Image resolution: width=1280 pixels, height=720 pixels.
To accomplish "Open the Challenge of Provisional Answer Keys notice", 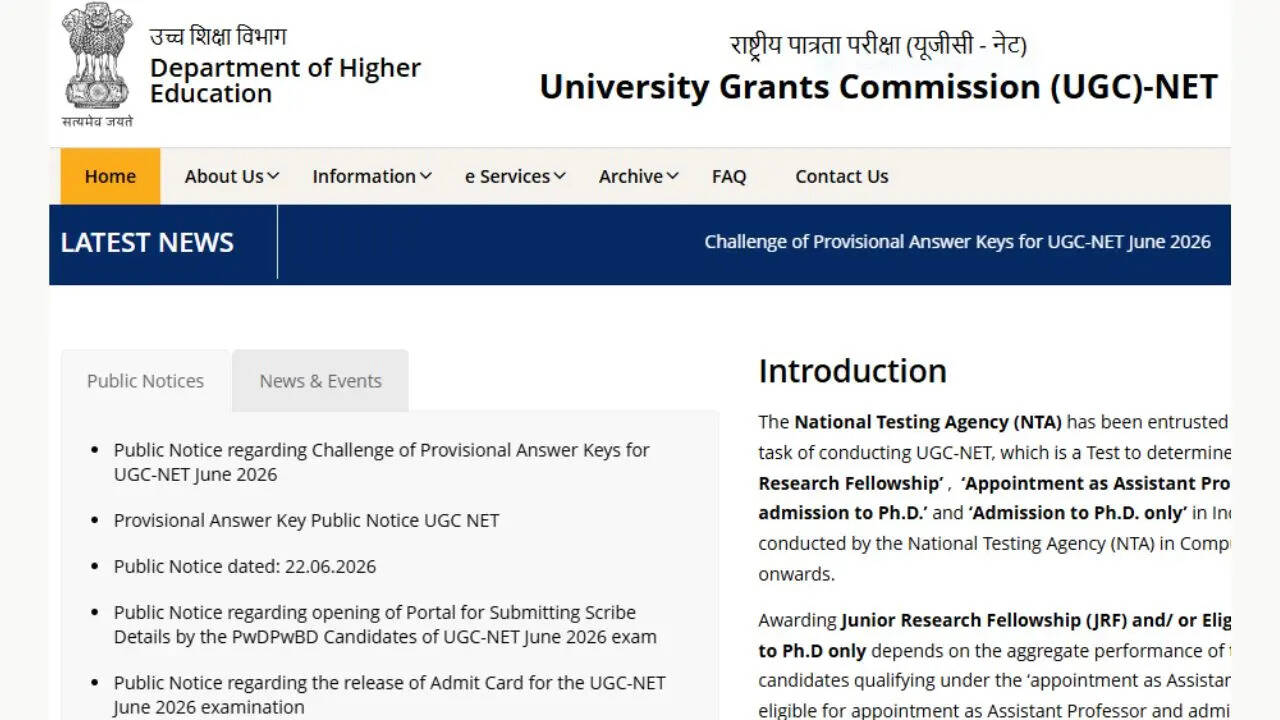I will tap(381, 462).
